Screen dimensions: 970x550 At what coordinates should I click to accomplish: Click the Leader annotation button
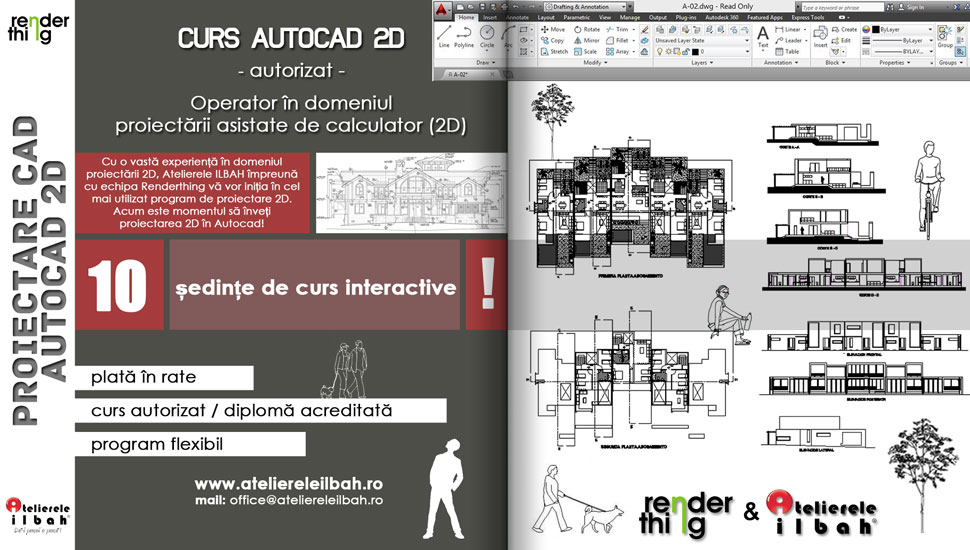click(789, 41)
